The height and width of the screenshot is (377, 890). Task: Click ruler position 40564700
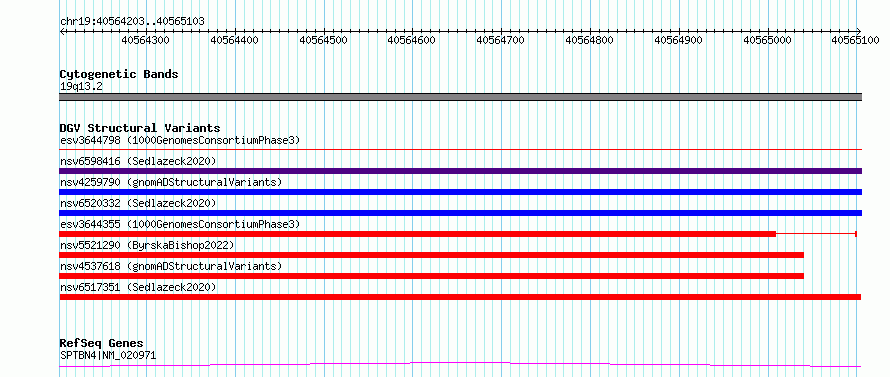(x=500, y=40)
